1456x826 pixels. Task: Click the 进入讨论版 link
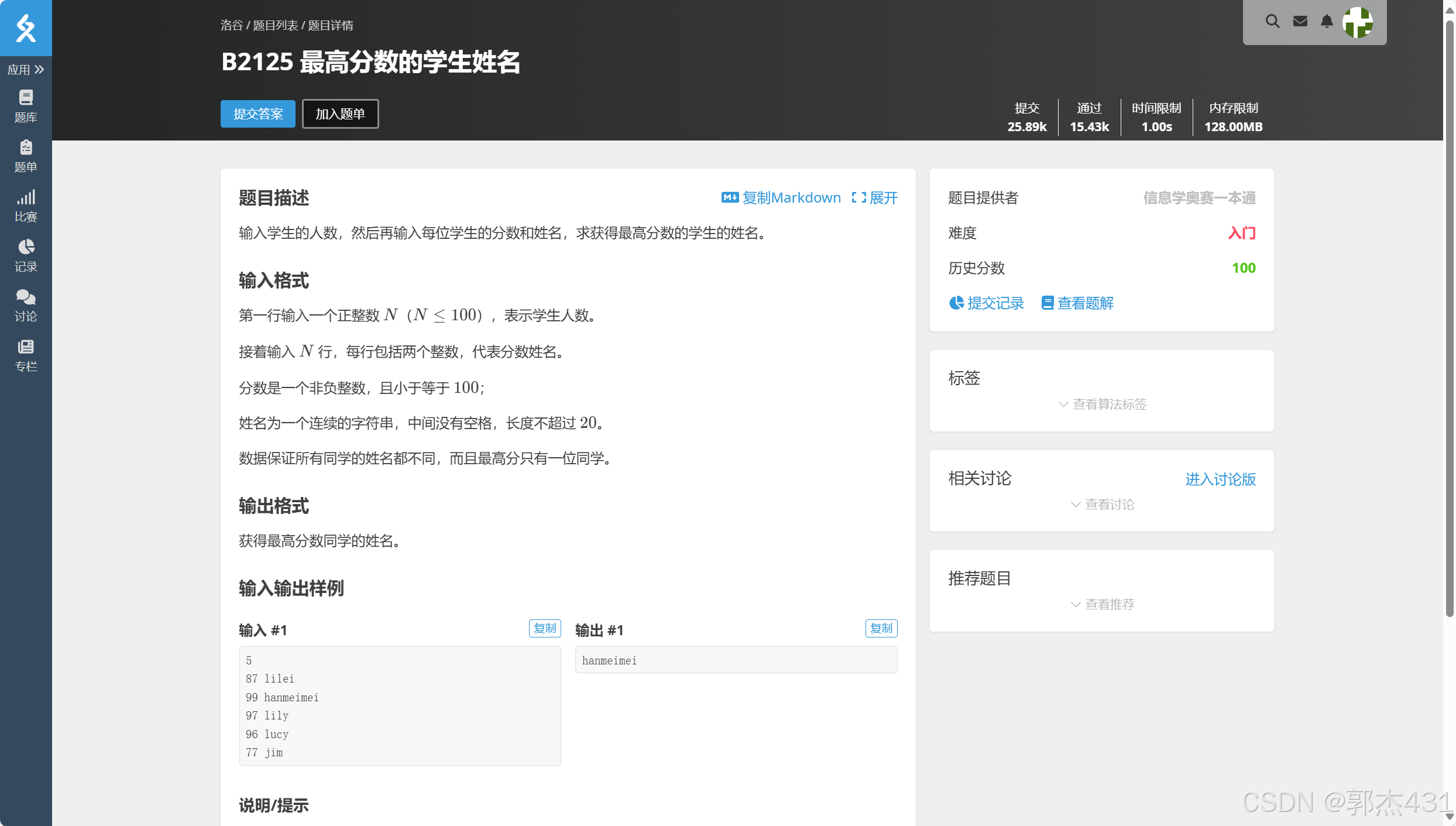(1220, 479)
